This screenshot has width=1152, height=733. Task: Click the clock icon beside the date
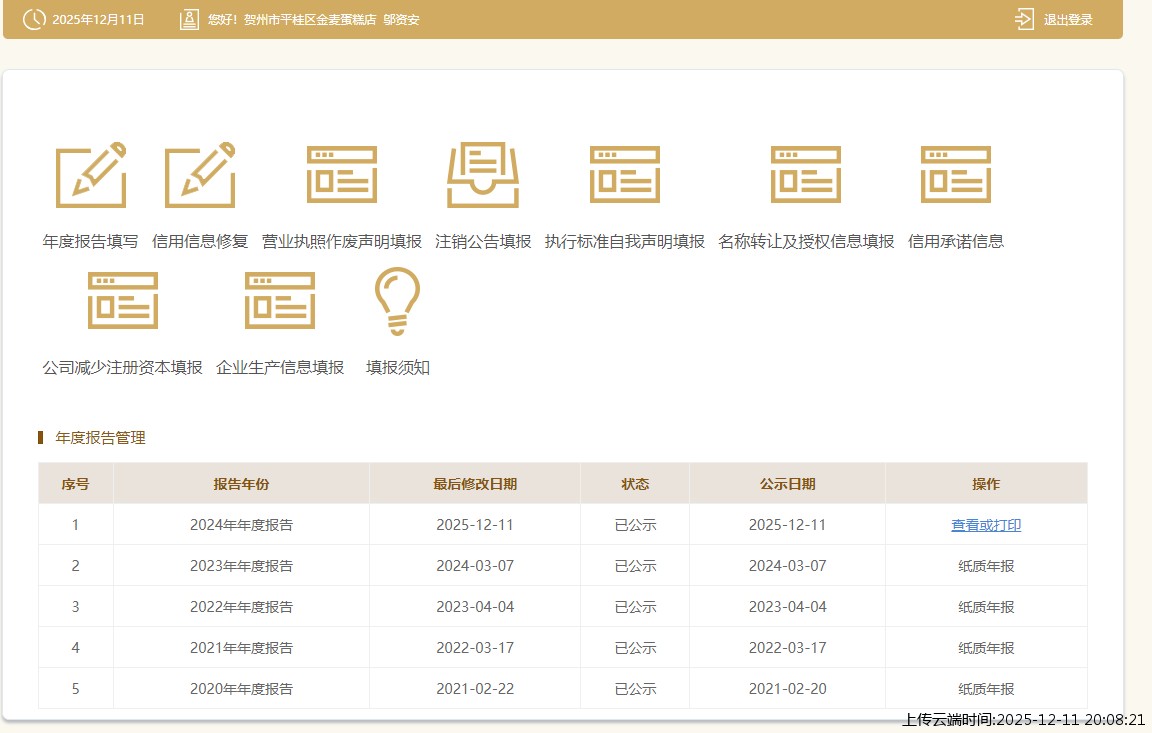[34, 19]
